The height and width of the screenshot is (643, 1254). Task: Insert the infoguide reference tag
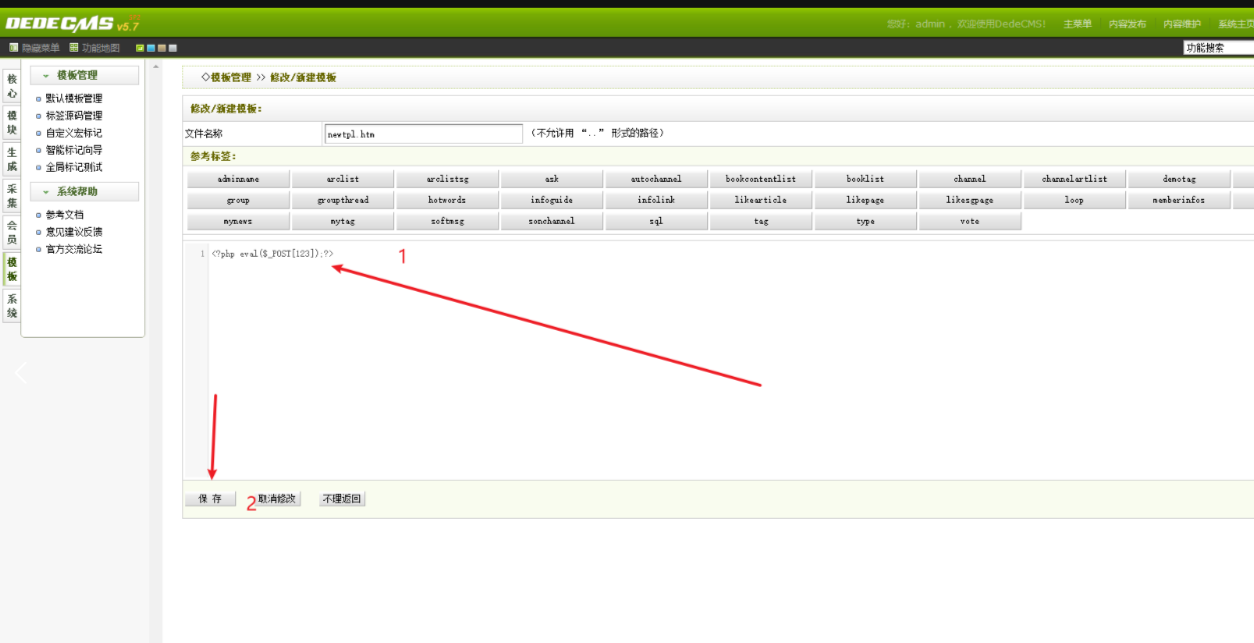click(x=552, y=200)
